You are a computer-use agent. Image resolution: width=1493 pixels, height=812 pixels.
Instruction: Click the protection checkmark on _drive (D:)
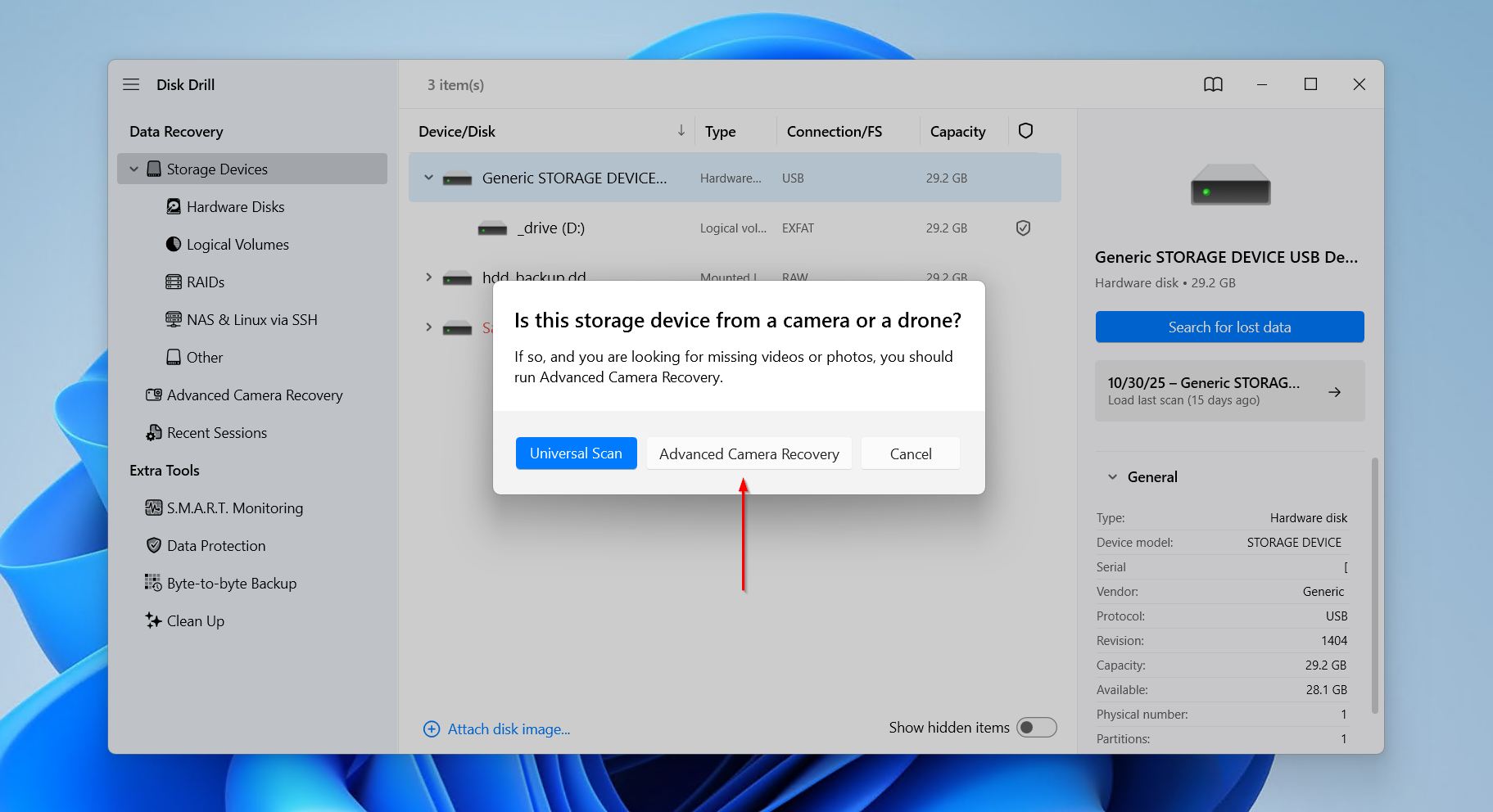tap(1022, 228)
